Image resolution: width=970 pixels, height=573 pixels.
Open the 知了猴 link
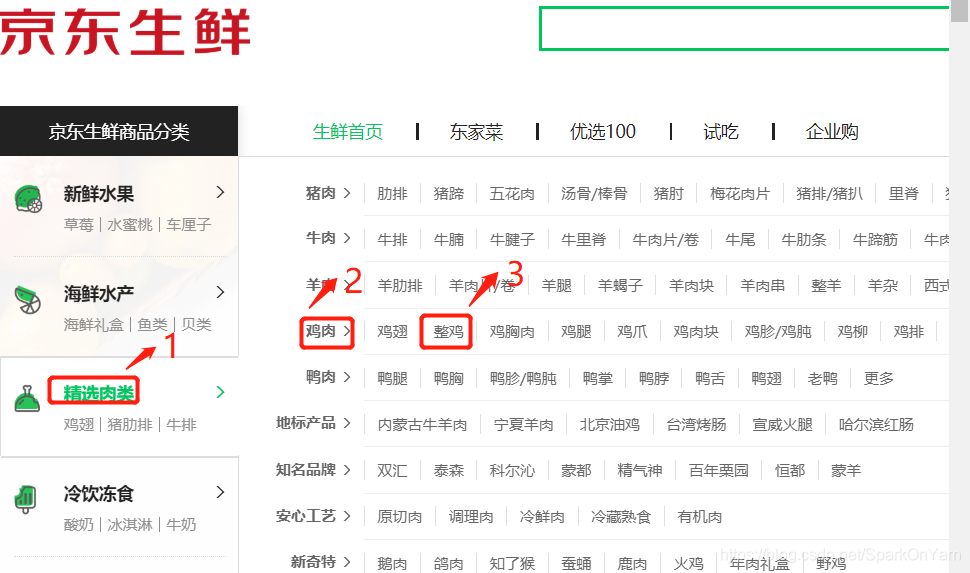(x=512, y=563)
